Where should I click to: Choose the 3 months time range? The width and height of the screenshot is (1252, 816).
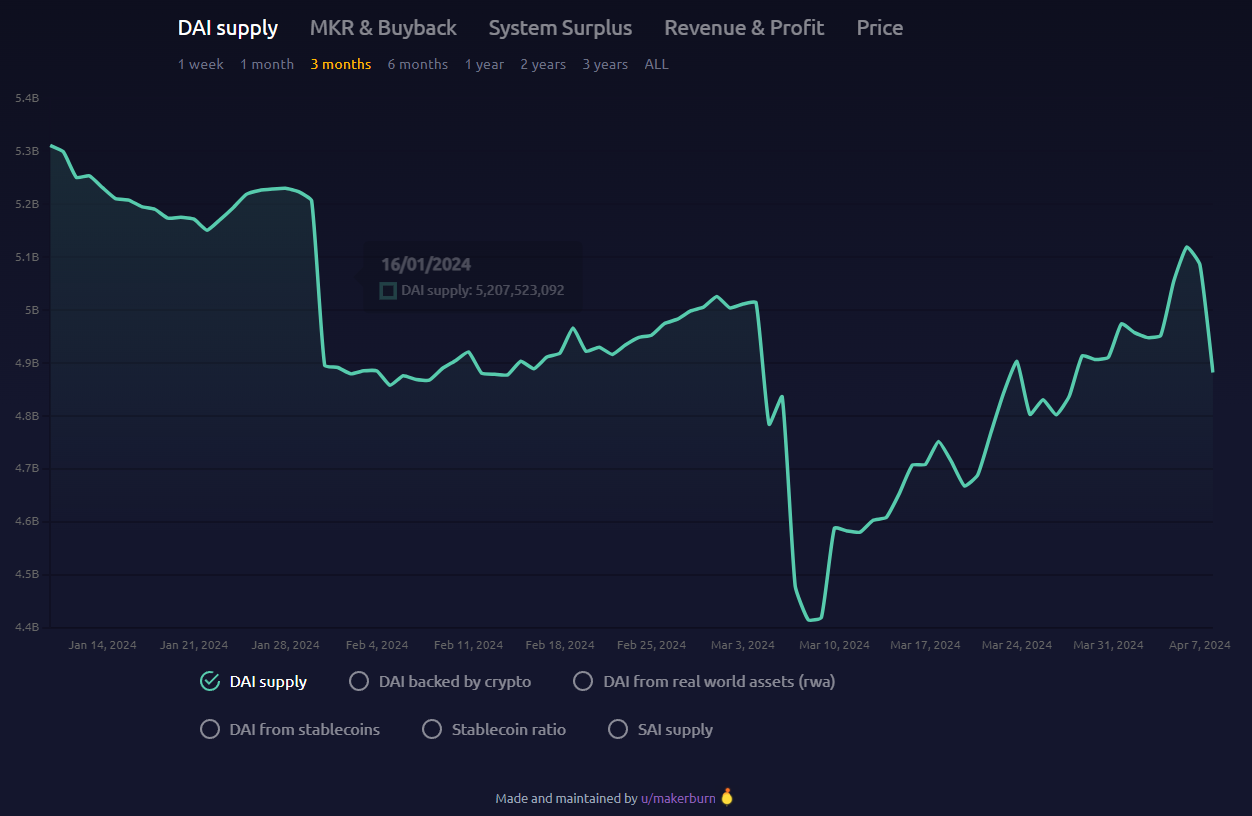(341, 64)
